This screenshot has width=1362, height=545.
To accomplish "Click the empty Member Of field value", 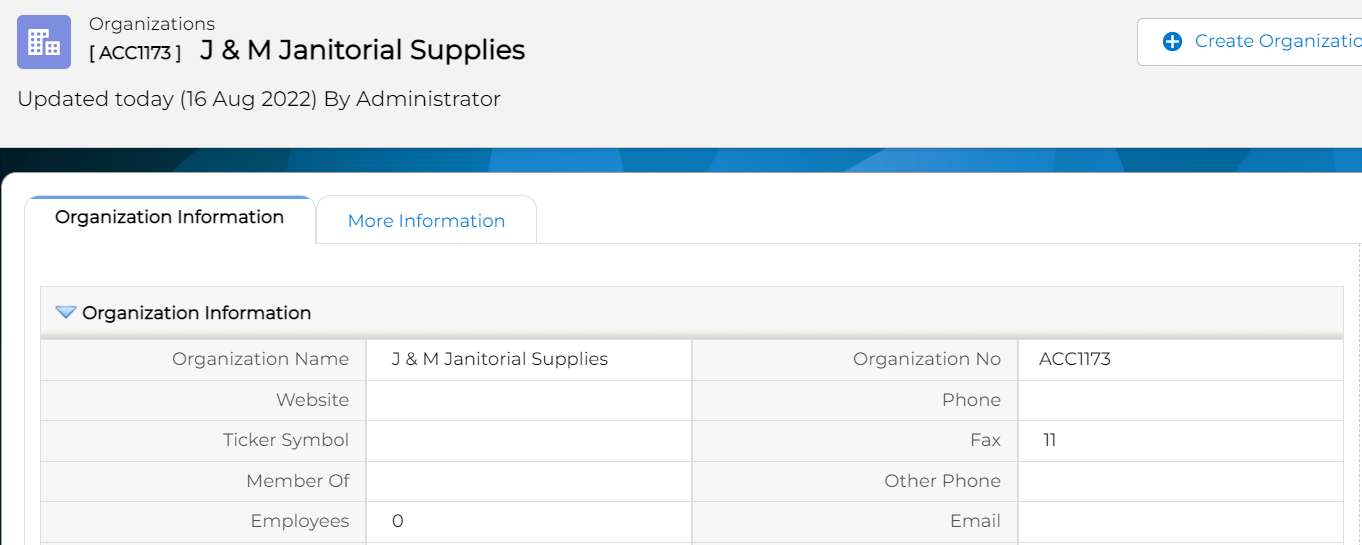I will pyautogui.click(x=528, y=481).
